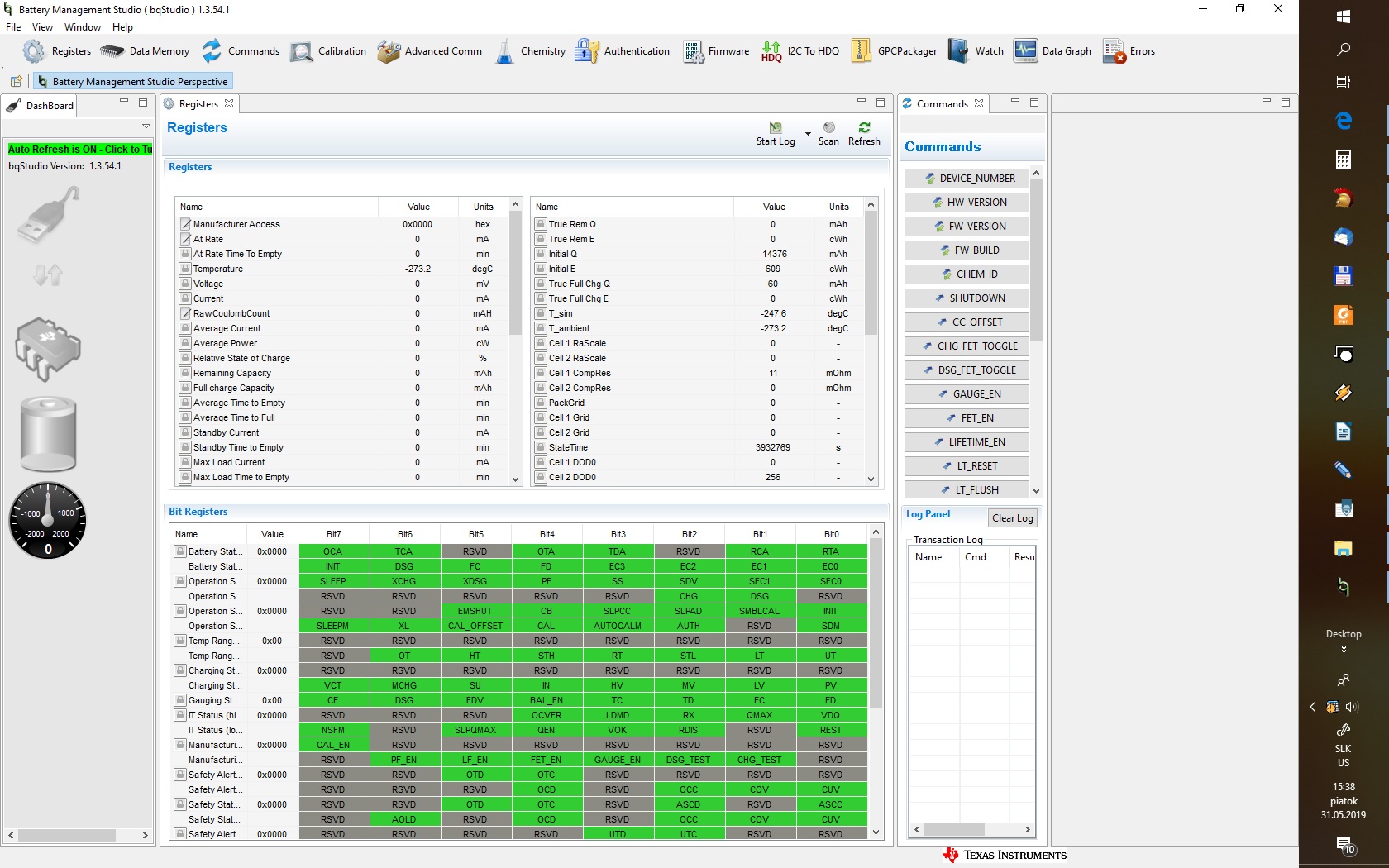Click the current gauge dial in DashBoard
The width and height of the screenshot is (1389, 868).
[48, 520]
